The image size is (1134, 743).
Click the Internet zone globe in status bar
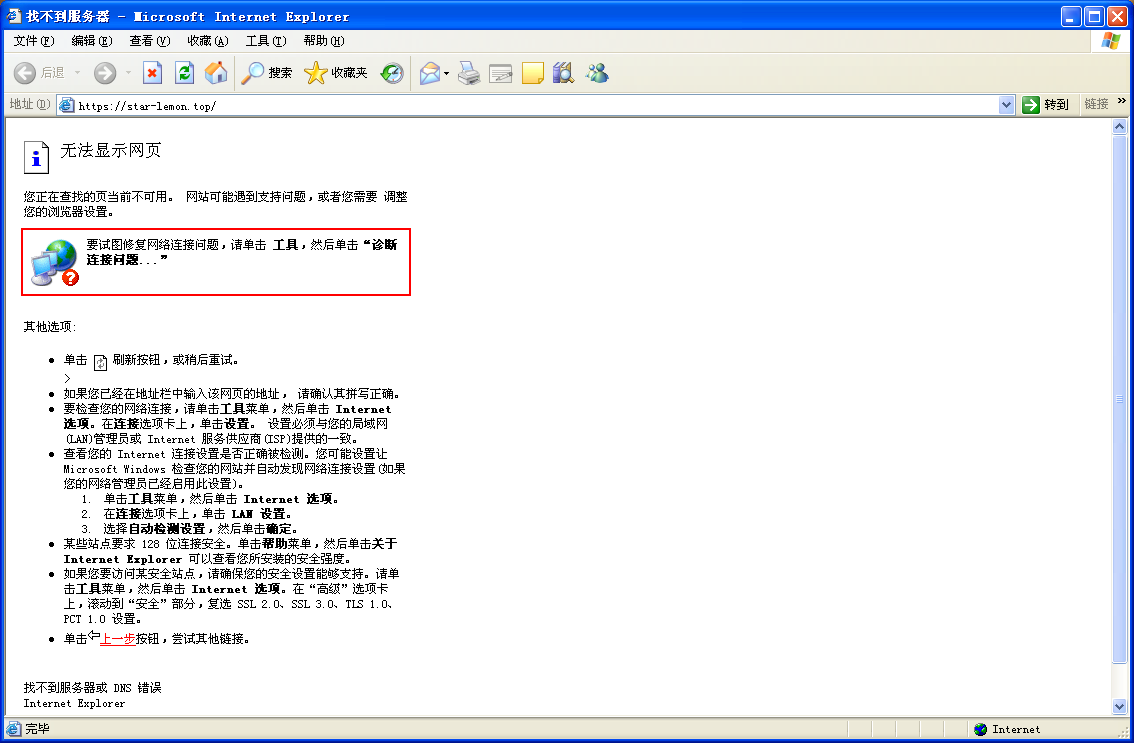point(981,729)
